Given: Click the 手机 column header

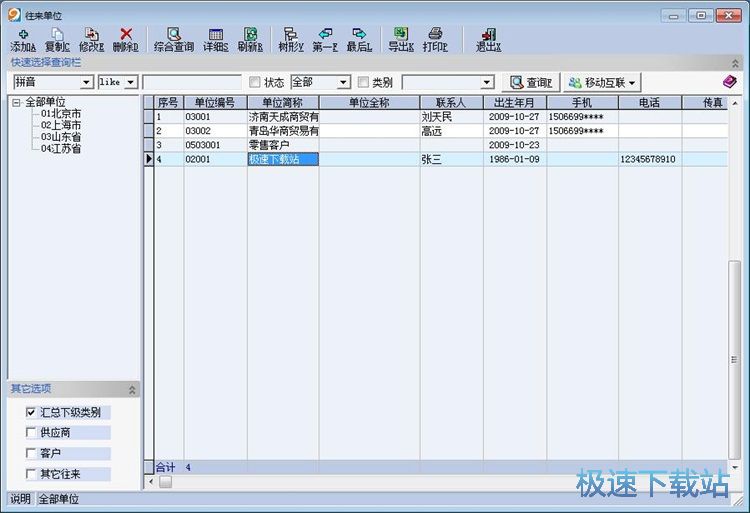Looking at the screenshot, I should tap(583, 103).
